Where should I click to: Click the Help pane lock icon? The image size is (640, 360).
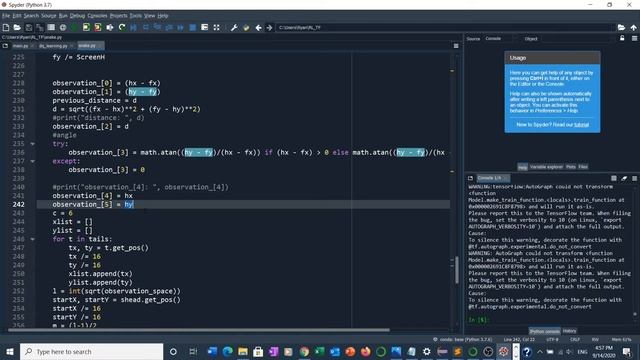[622, 38]
